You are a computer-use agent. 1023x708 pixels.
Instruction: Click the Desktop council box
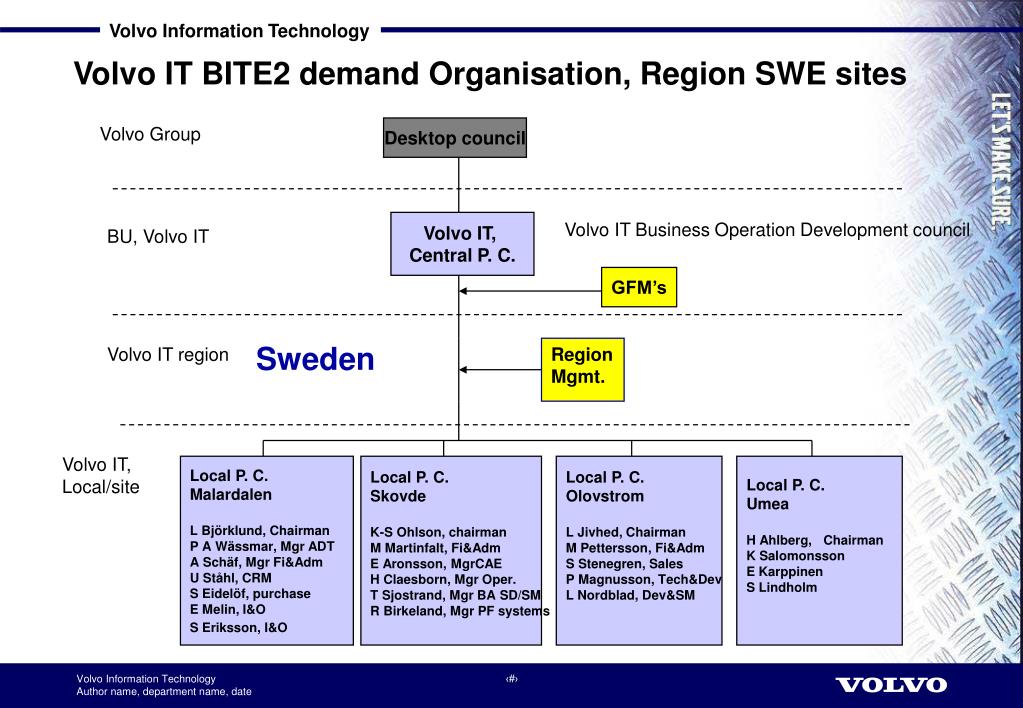tap(455, 138)
